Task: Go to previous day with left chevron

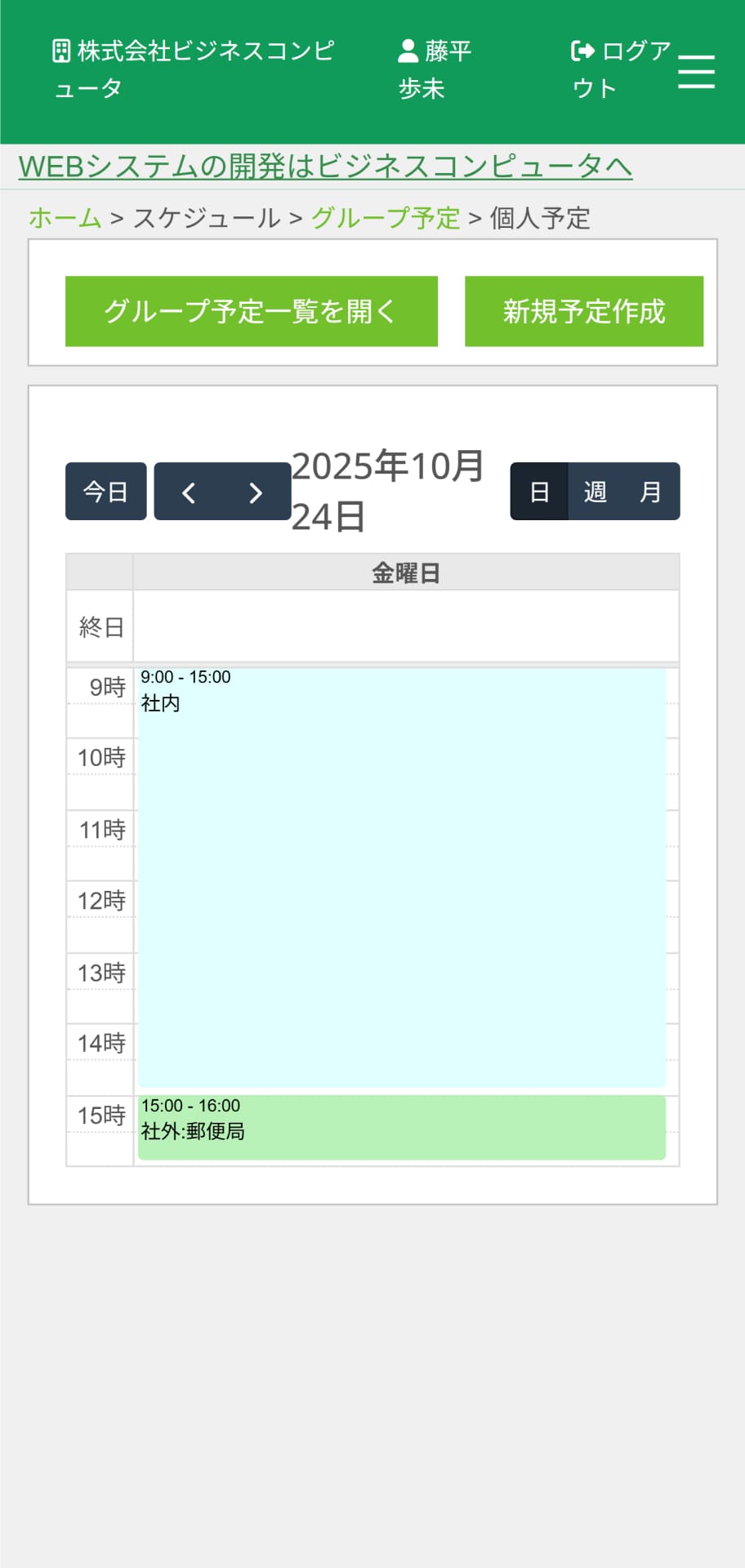Action: [189, 492]
